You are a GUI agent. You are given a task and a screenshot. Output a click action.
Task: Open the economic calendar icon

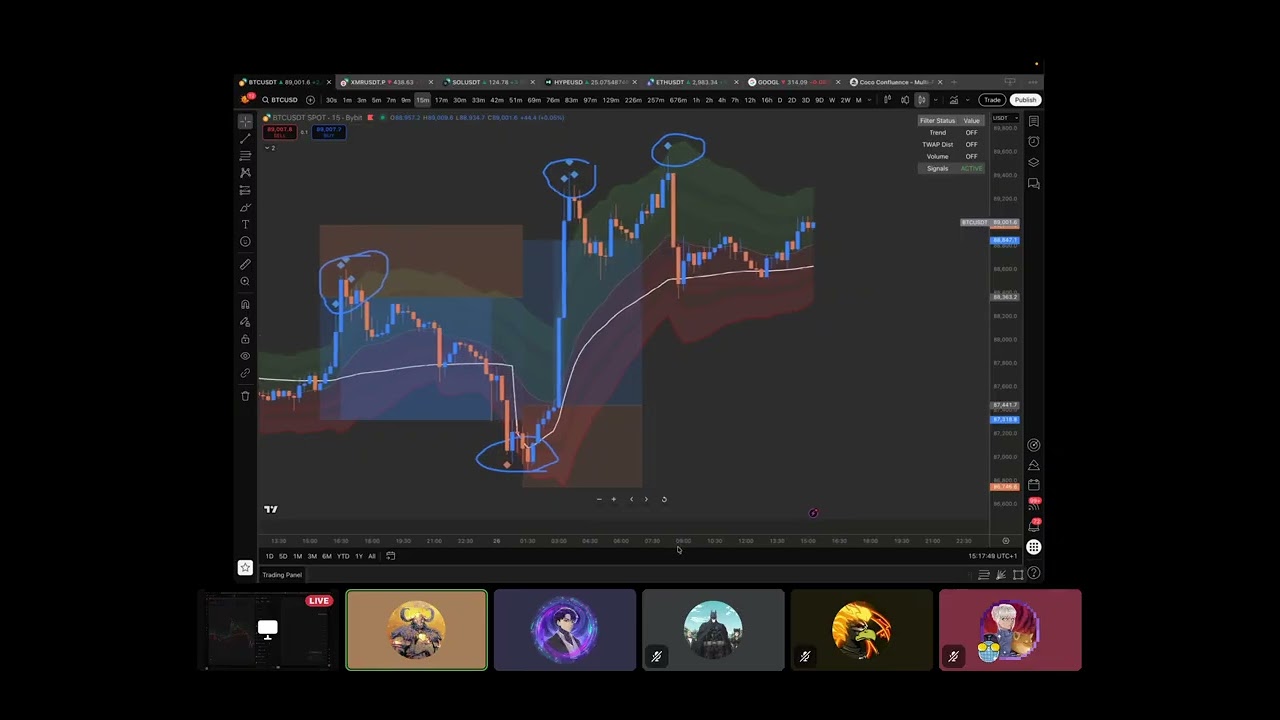[1034, 484]
